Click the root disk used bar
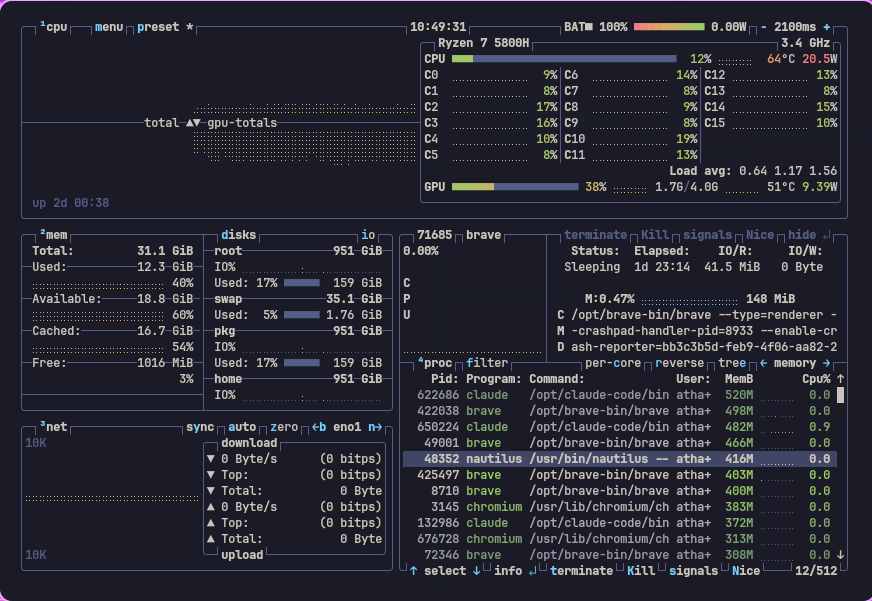 [x=302, y=283]
